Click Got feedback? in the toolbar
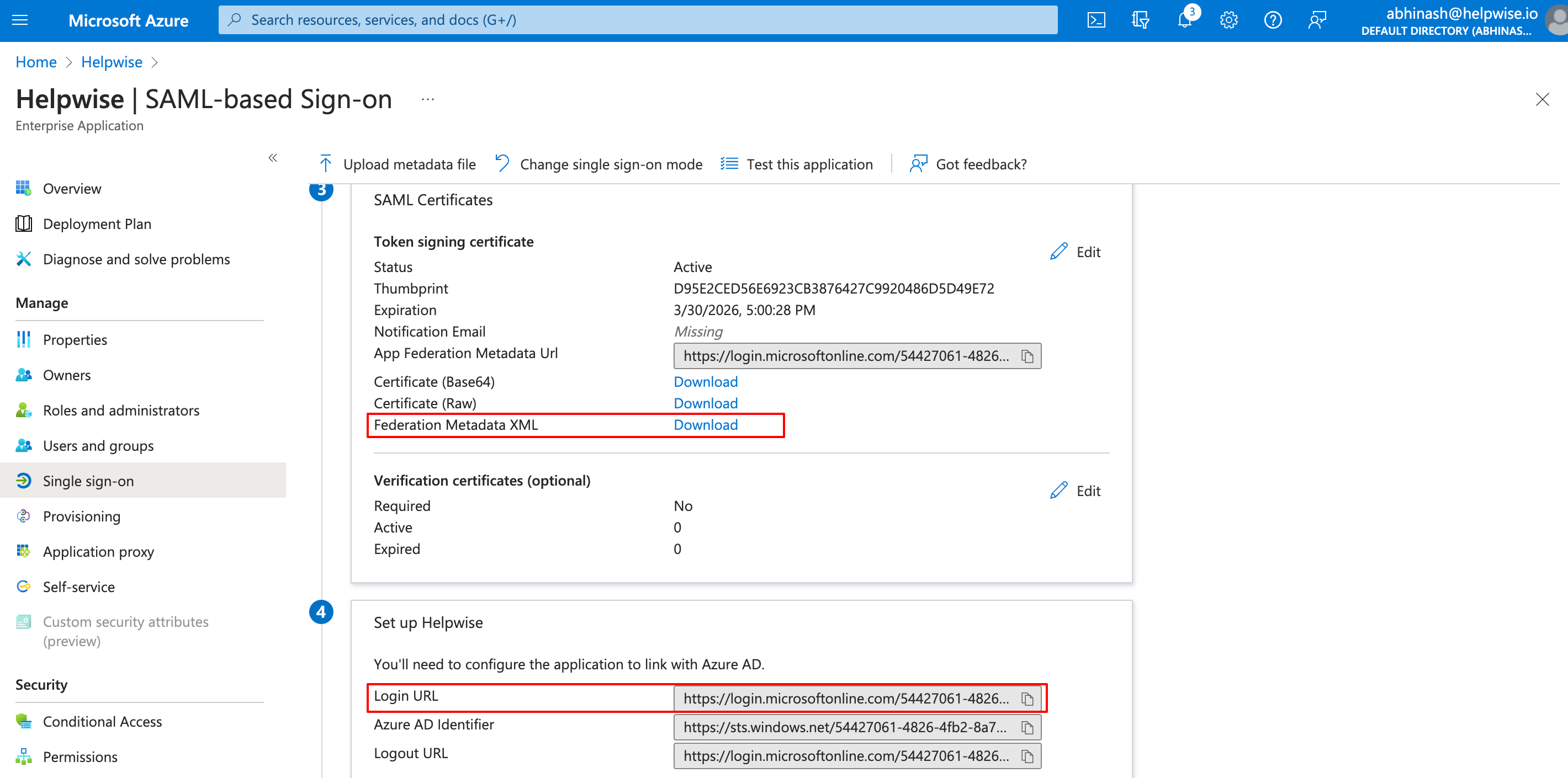 [x=968, y=164]
